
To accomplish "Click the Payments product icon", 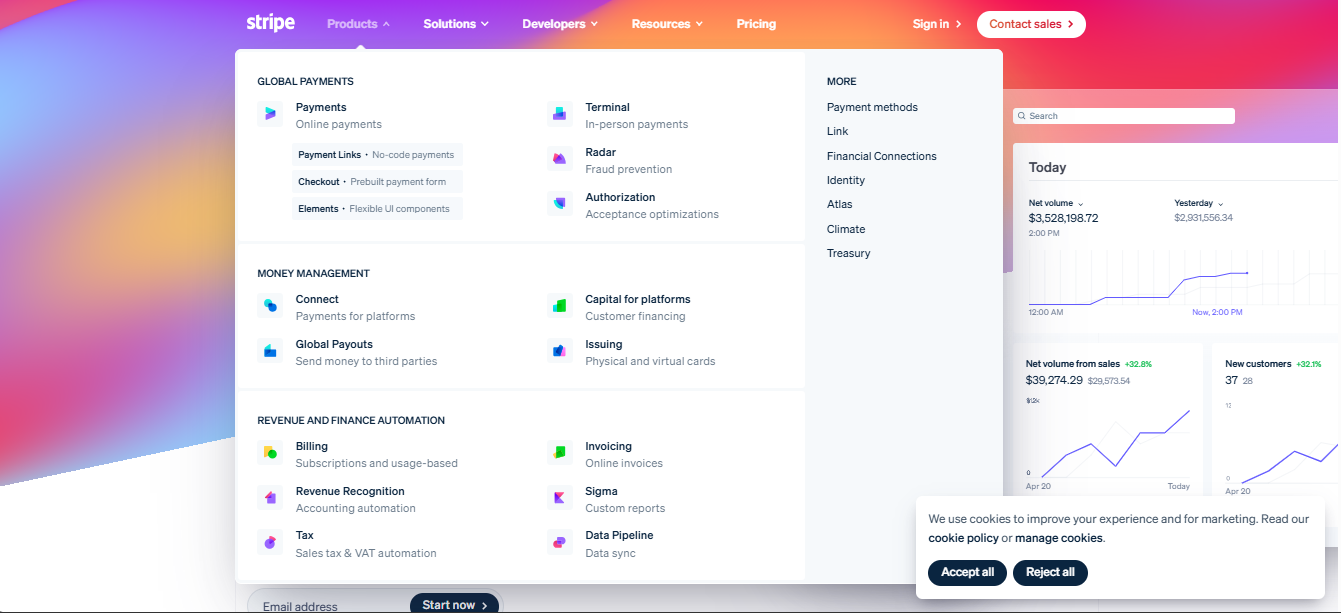I will coord(269,114).
